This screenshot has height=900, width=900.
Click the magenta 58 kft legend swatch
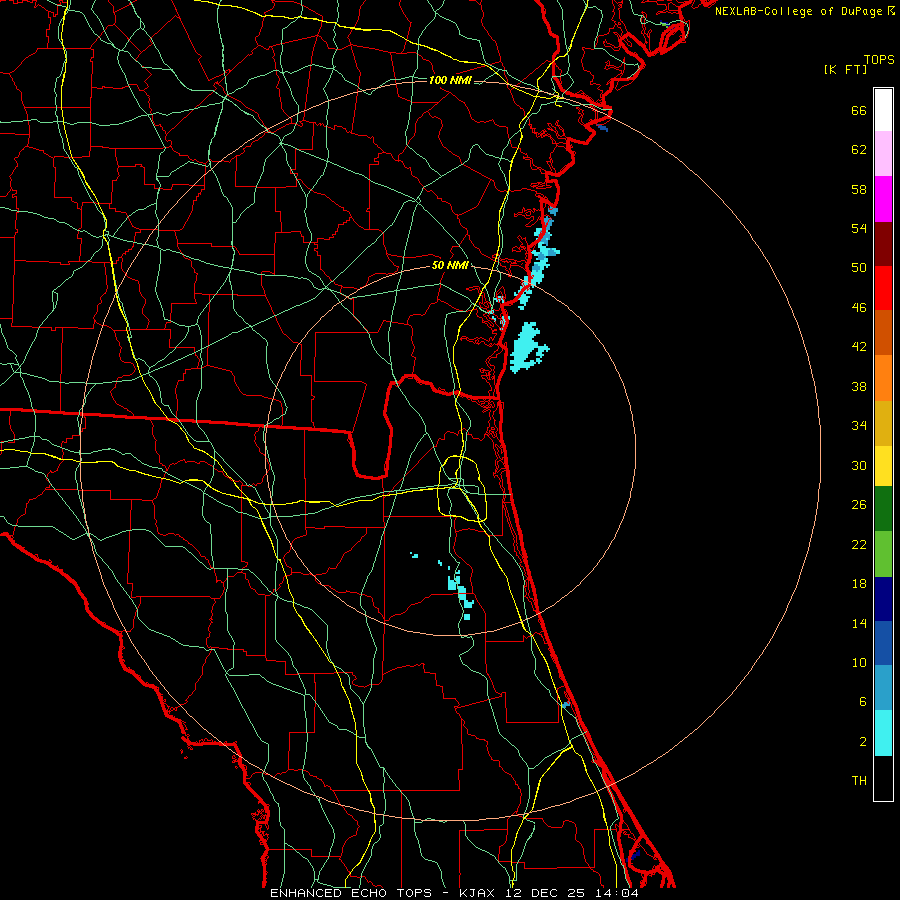[883, 199]
